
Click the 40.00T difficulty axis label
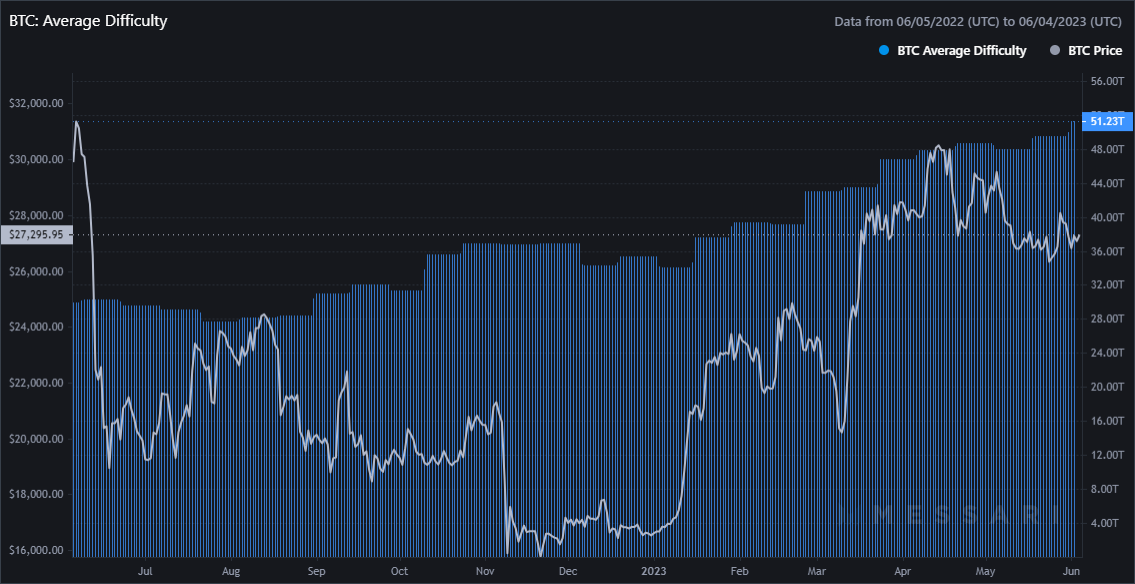pyautogui.click(x=1107, y=217)
